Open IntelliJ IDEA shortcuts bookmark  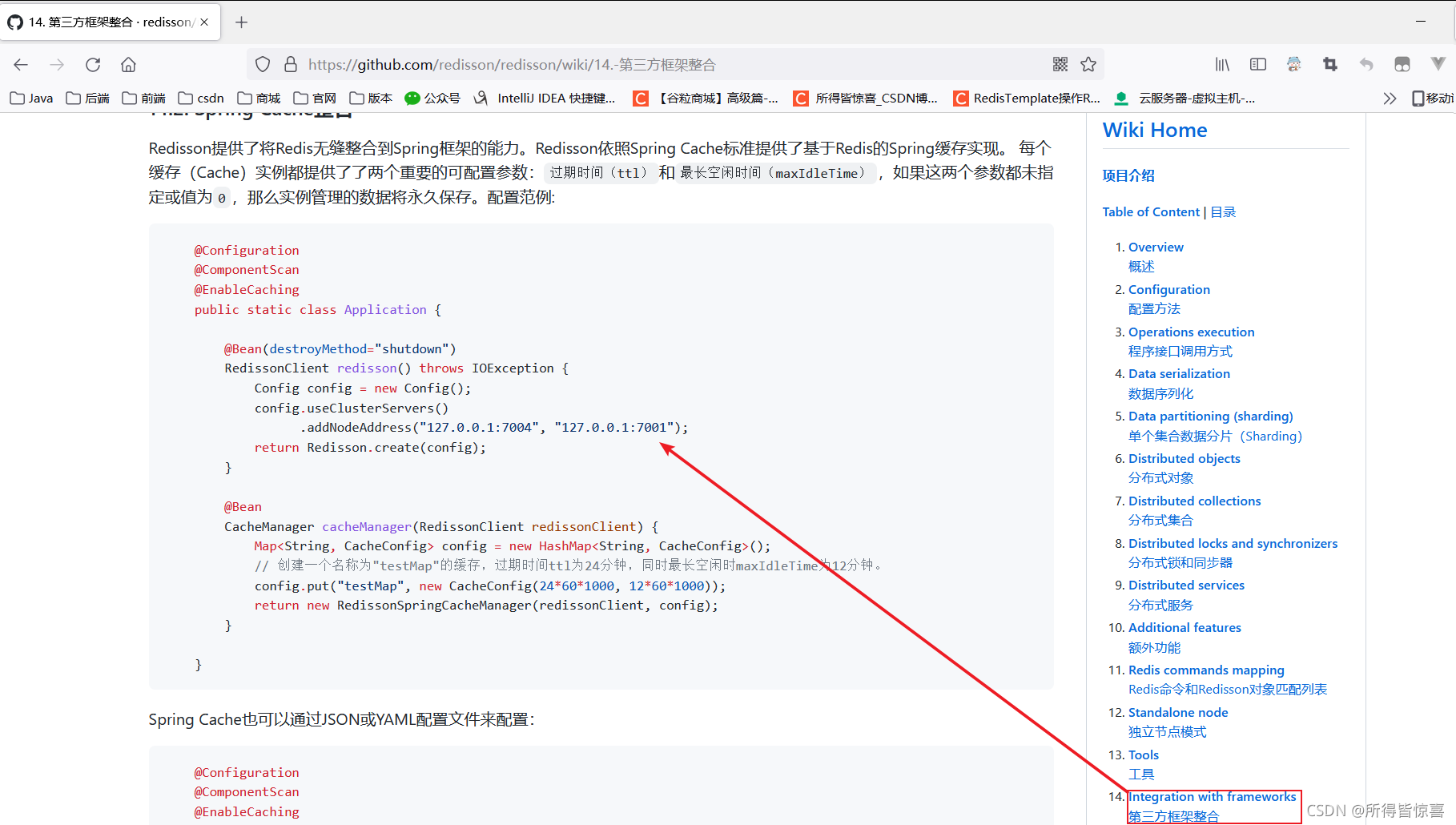point(545,98)
